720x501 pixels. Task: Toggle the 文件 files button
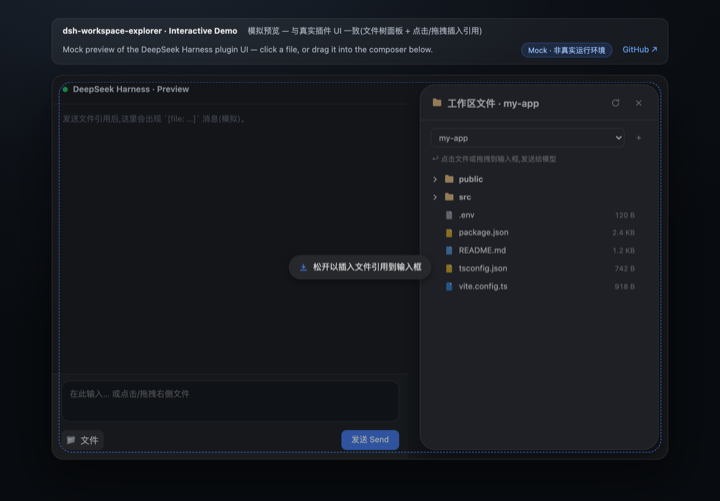pyautogui.click(x=83, y=440)
